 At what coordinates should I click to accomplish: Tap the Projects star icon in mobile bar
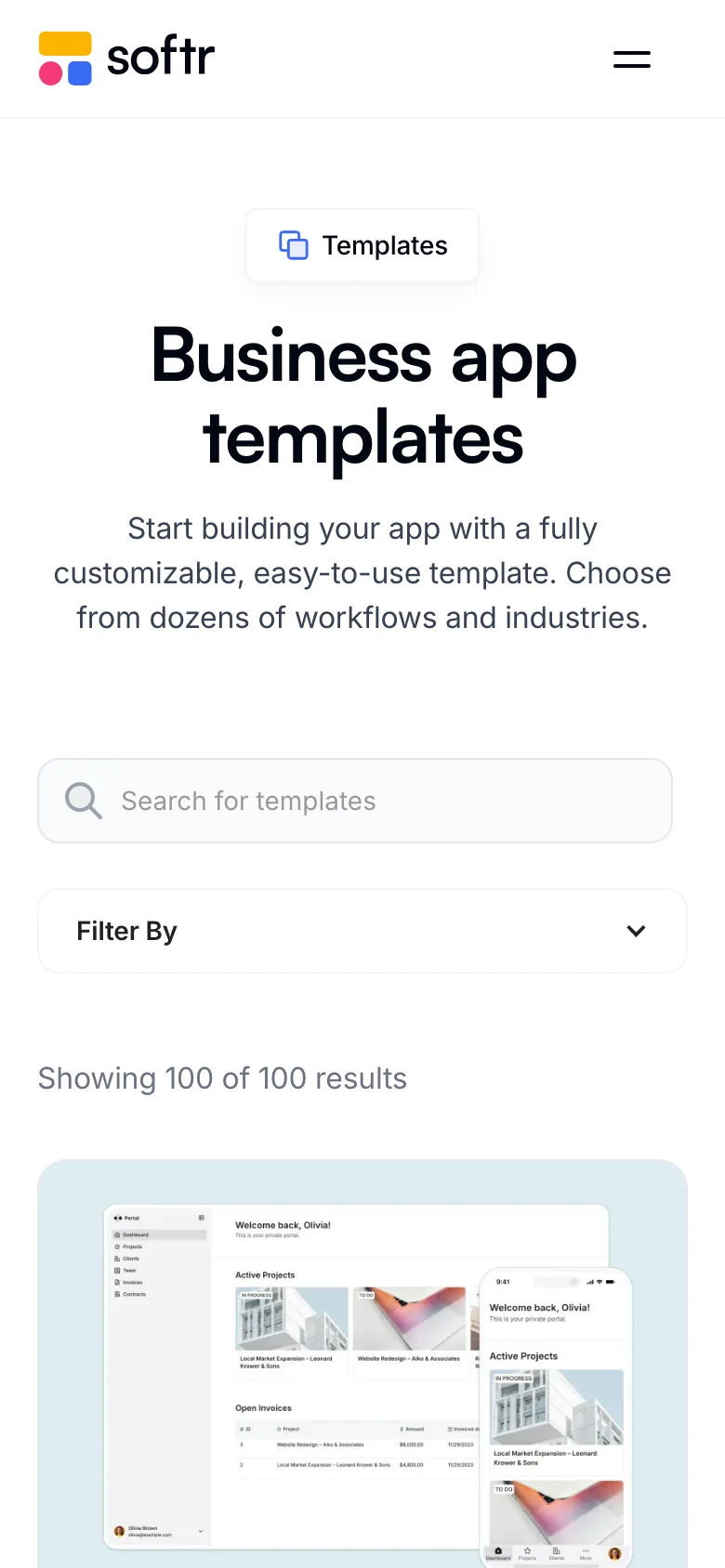(x=527, y=1550)
